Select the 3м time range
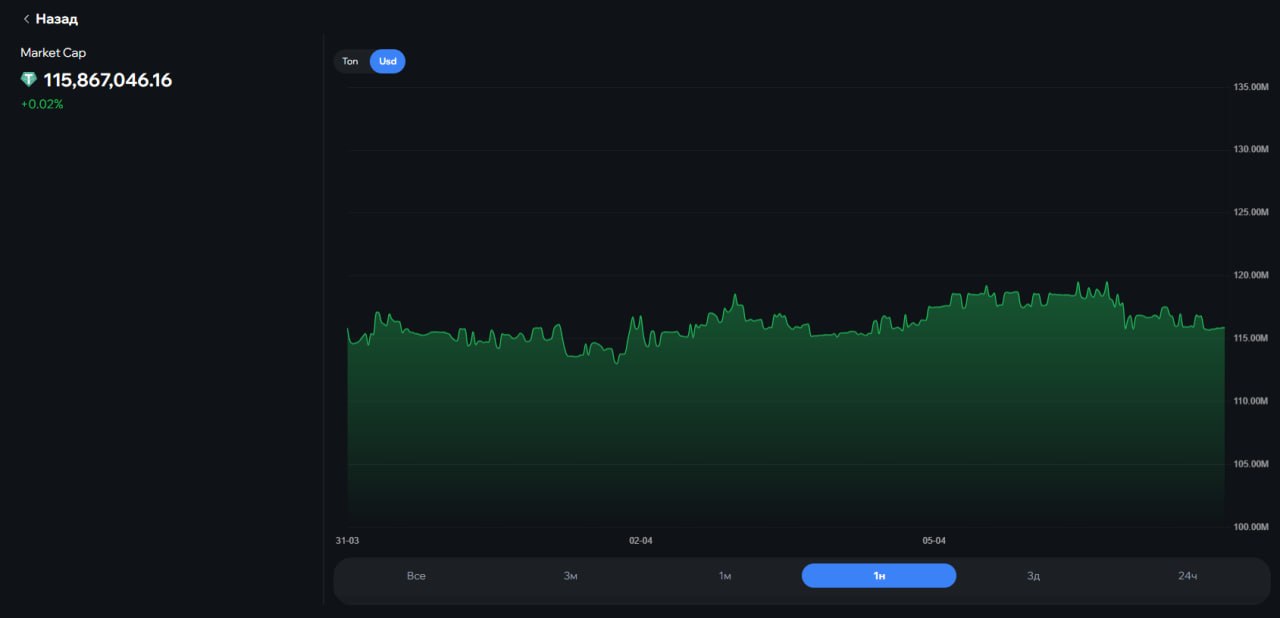The width and height of the screenshot is (1280, 618). click(x=570, y=576)
